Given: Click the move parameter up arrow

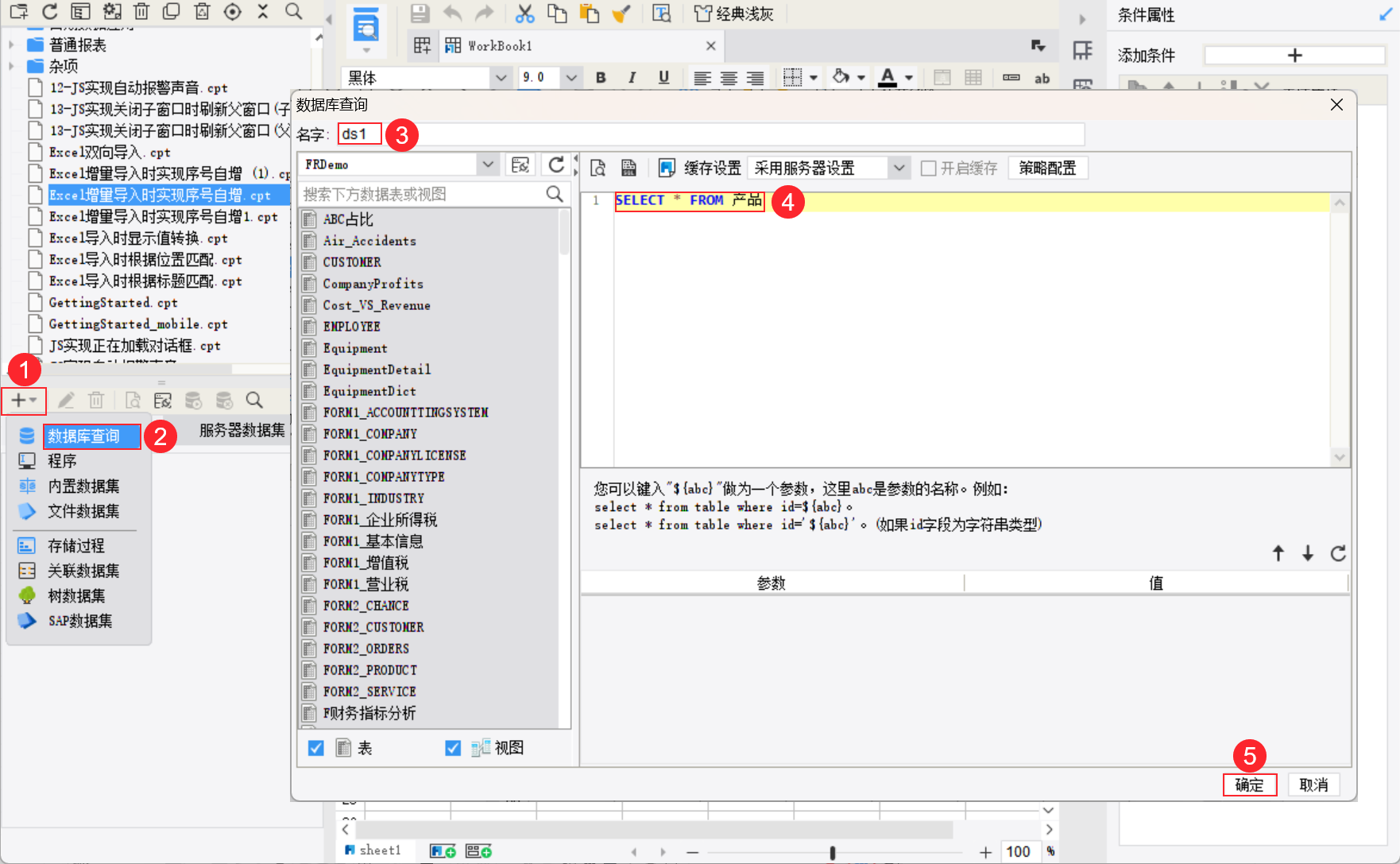Looking at the screenshot, I should click(x=1278, y=553).
